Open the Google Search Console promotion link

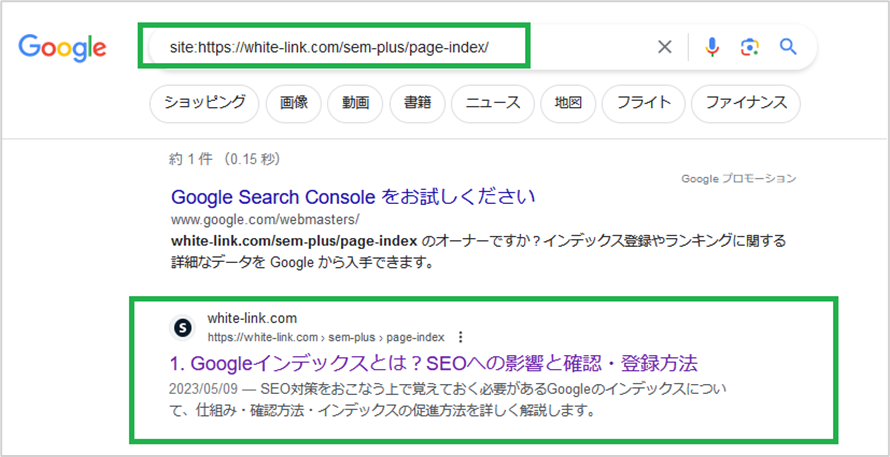click(353, 198)
